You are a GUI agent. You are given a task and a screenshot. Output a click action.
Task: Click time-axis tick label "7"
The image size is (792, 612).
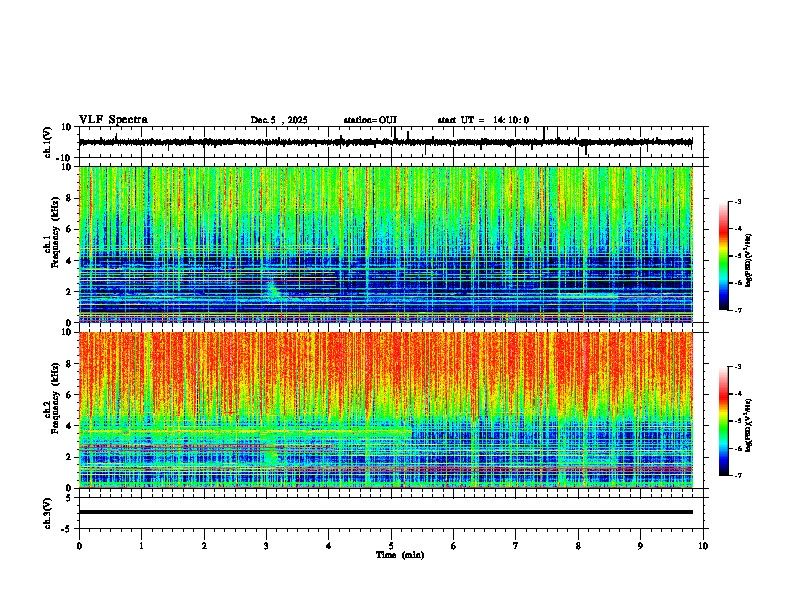(x=516, y=546)
